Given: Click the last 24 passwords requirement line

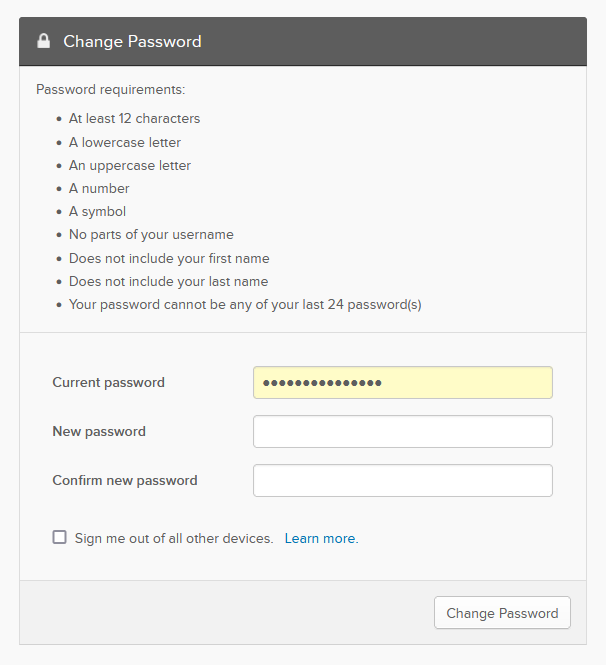Looking at the screenshot, I should pos(245,305).
